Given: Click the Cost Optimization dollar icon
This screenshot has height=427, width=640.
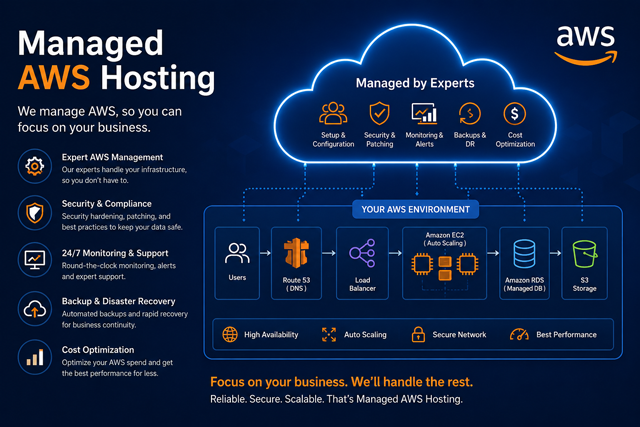Looking at the screenshot, I should 515,113.
